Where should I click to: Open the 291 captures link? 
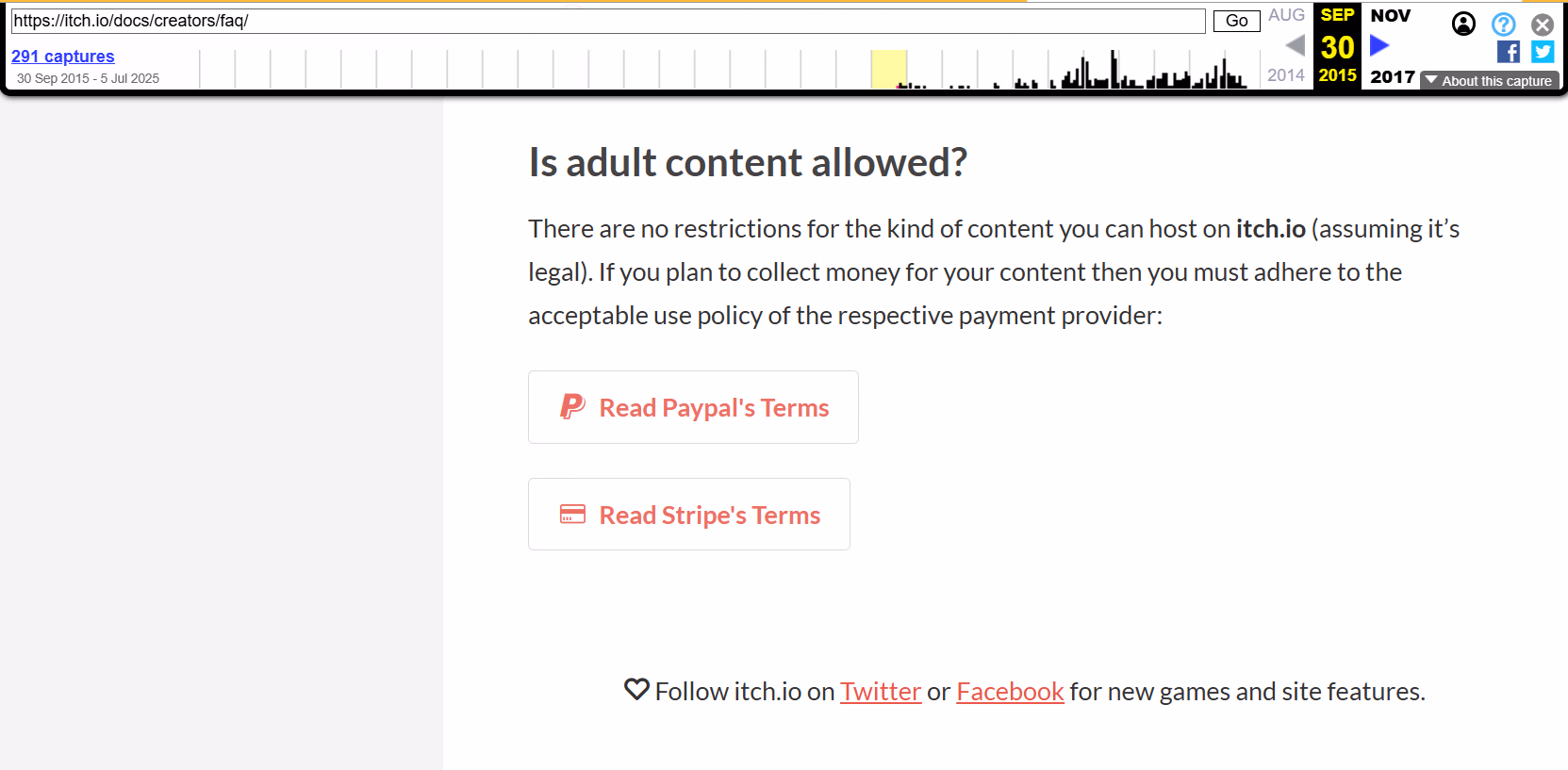coord(63,57)
